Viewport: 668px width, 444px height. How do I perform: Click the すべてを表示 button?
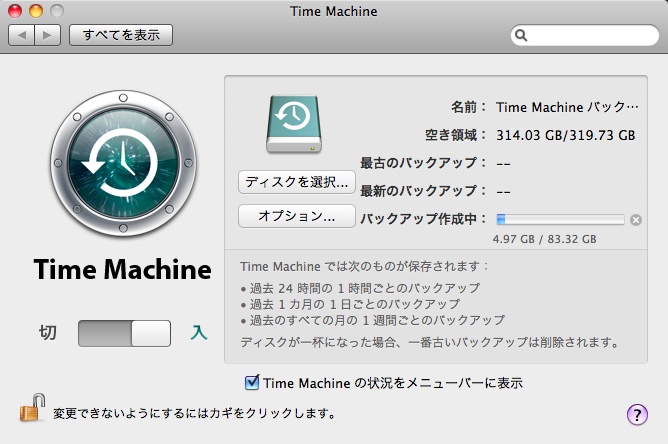click(121, 35)
